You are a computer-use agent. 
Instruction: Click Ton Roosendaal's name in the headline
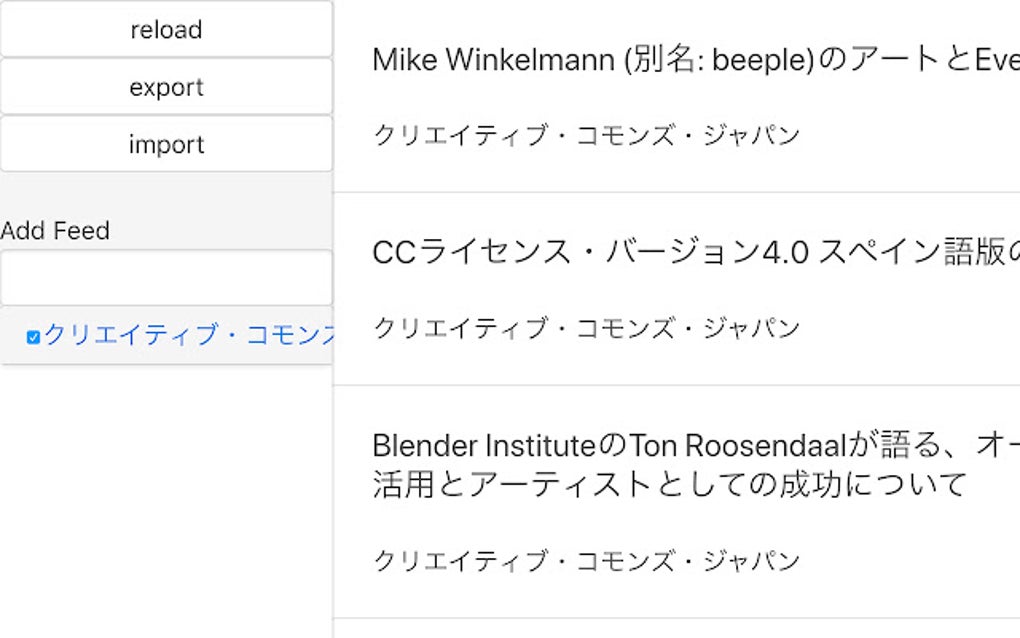pos(738,446)
